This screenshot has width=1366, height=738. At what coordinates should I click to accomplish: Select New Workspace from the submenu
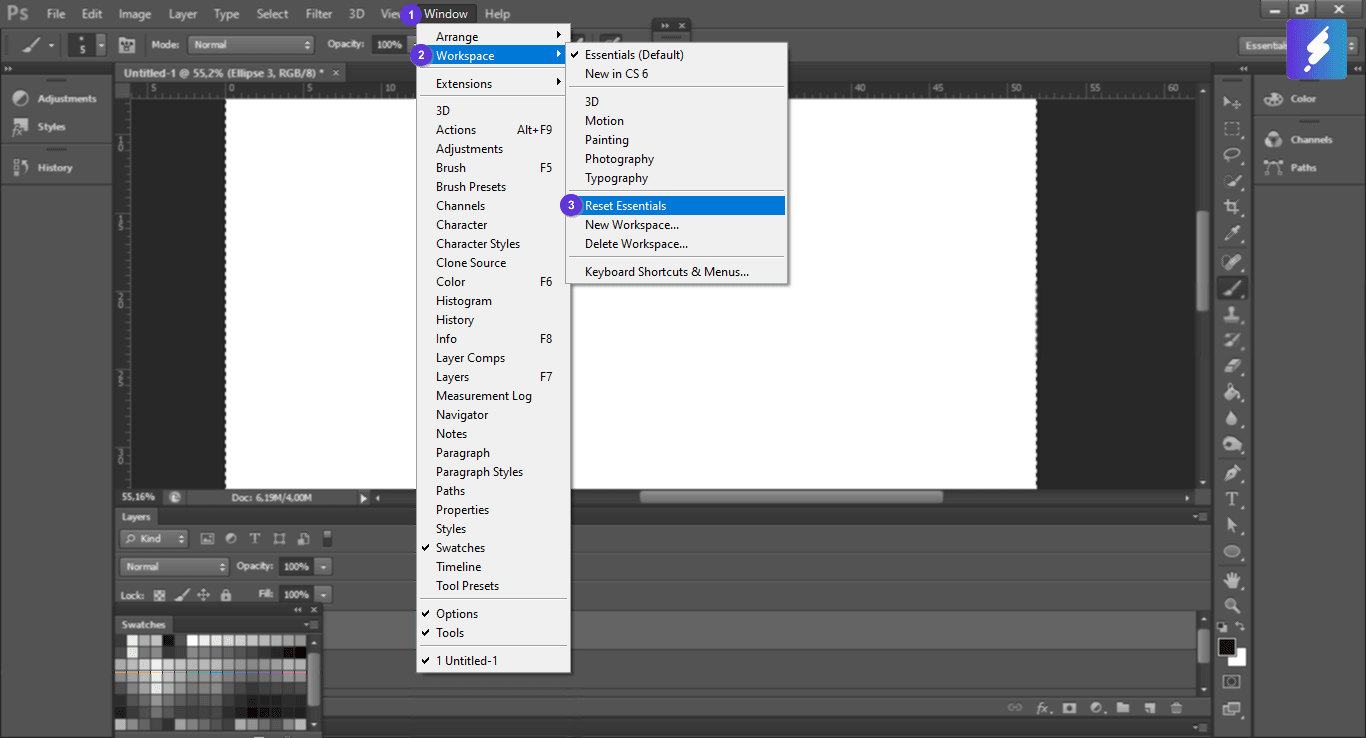(x=631, y=224)
